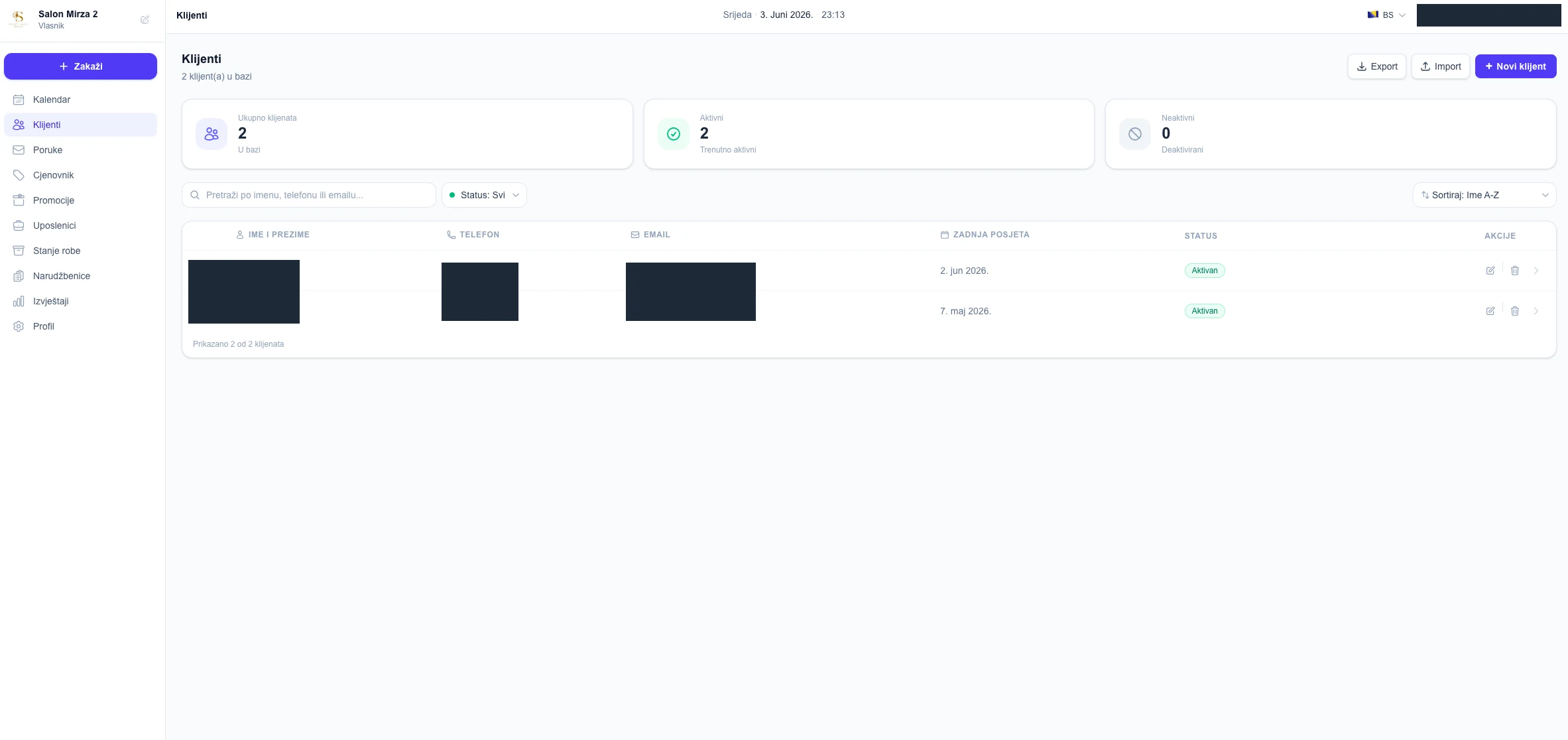
Task: Open the Uposlenici page
Action: point(80,225)
